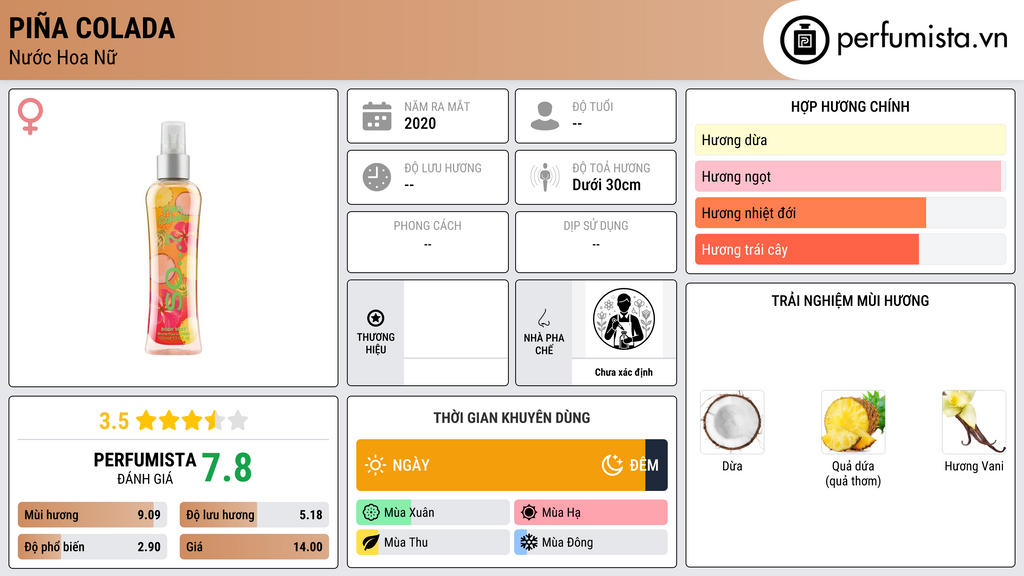Select the Hương ngọt accord bar
This screenshot has height=576, width=1024.
(x=850, y=176)
